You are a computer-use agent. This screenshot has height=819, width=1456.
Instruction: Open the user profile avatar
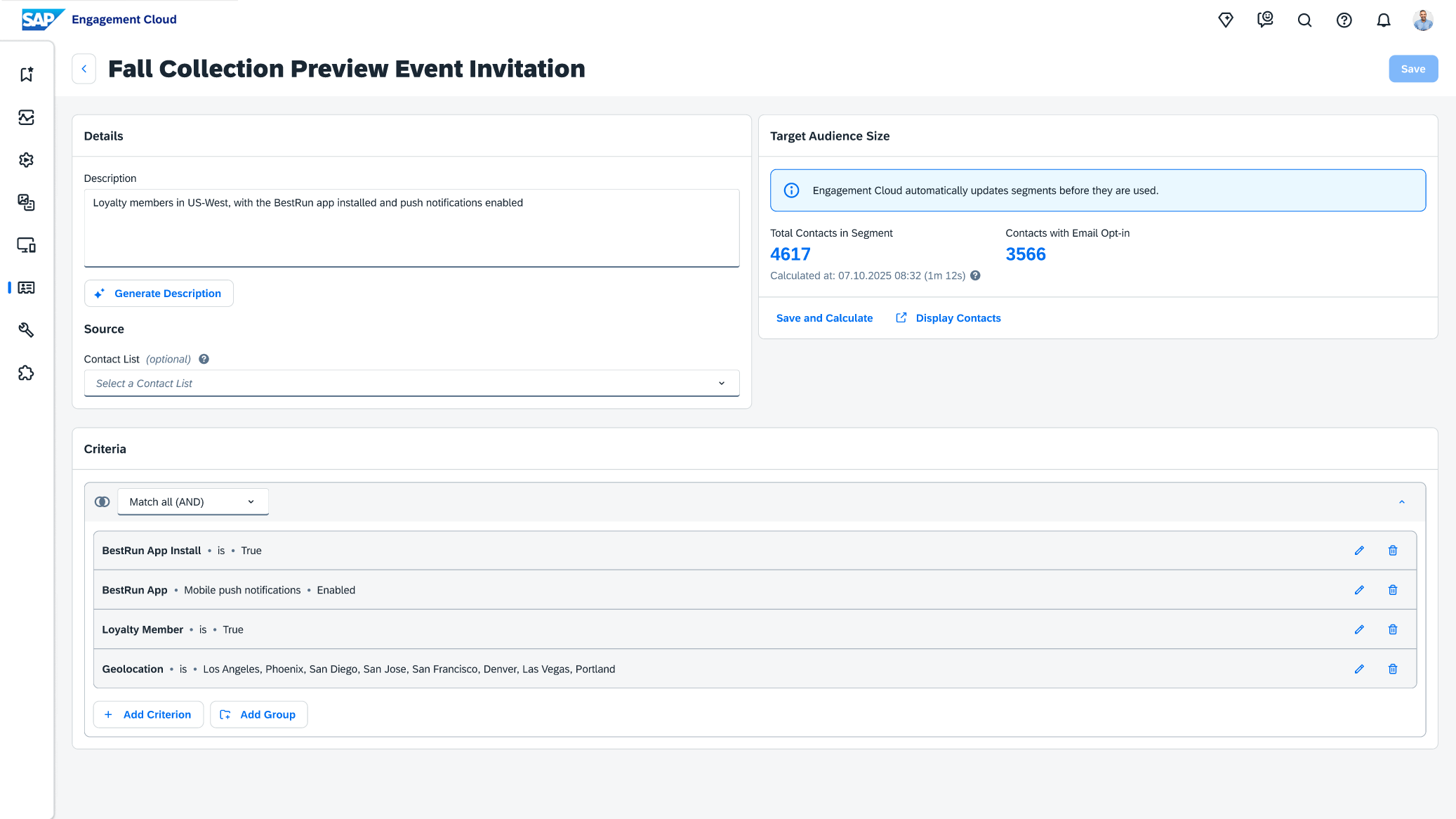[1423, 20]
